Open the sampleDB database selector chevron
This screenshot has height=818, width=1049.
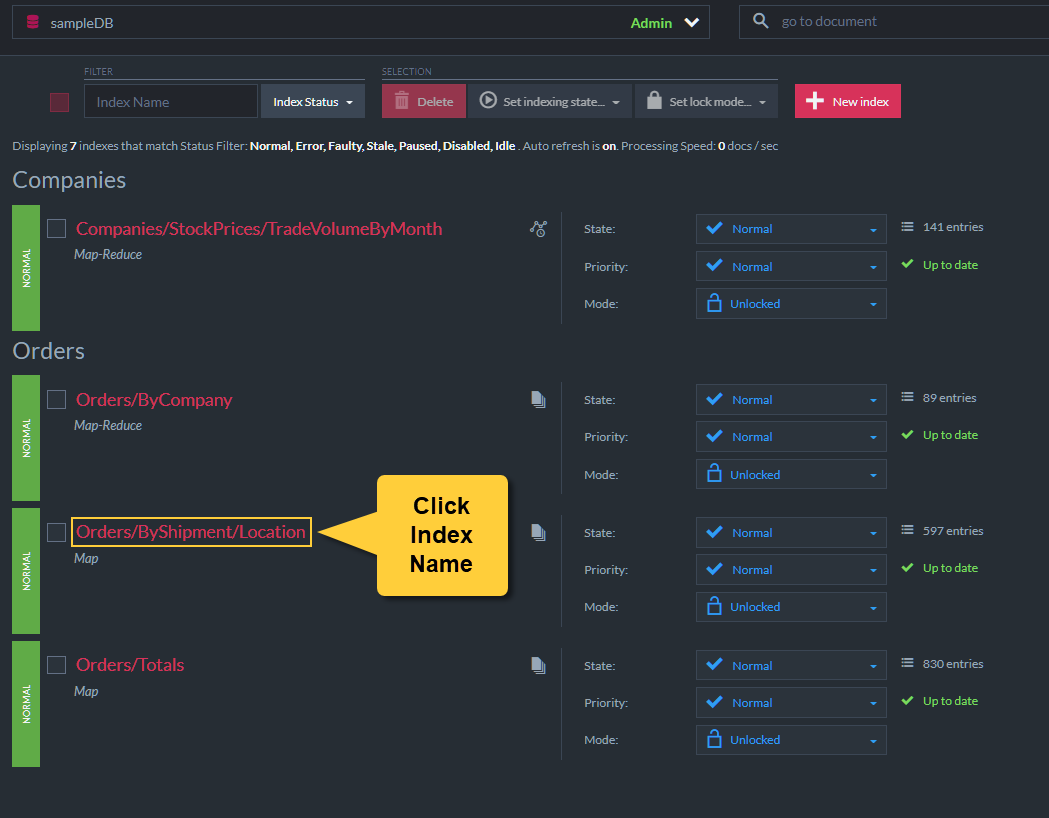pos(691,23)
